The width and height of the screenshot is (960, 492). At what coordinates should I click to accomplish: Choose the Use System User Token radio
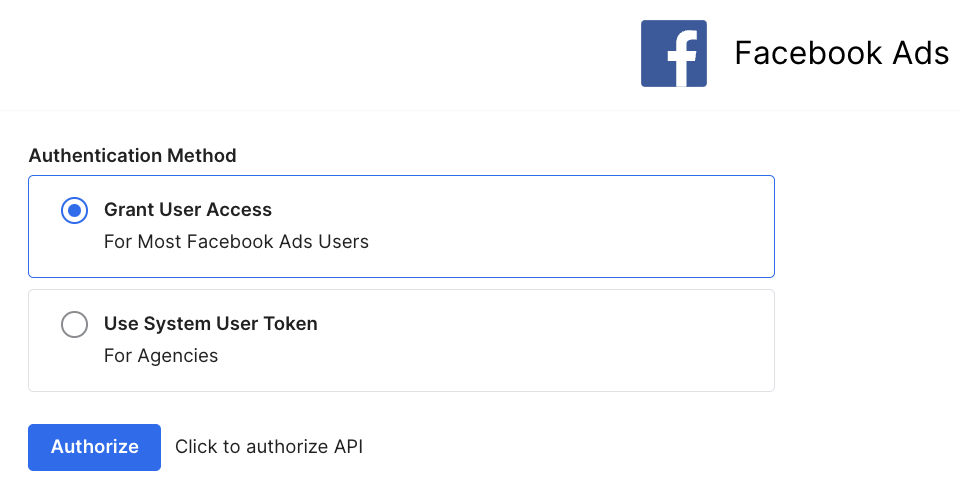pyautogui.click(x=75, y=325)
